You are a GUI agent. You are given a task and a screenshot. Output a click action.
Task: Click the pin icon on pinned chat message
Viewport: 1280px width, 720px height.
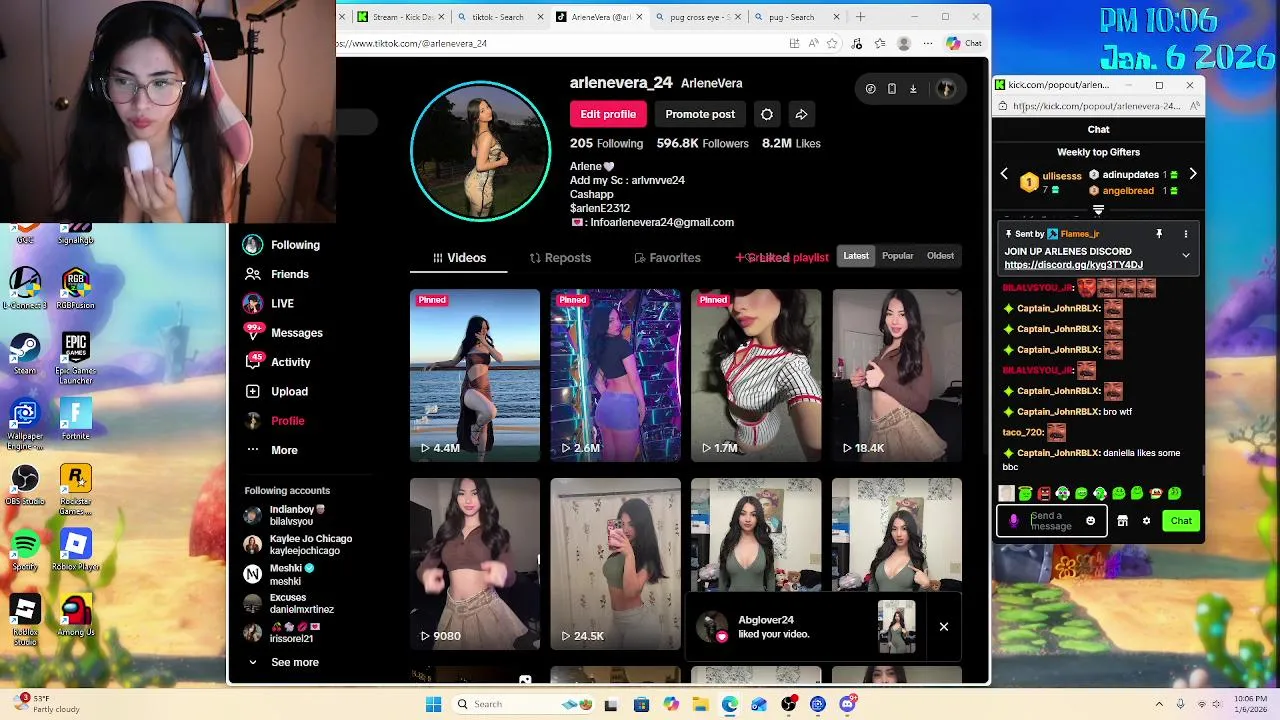point(1159,234)
